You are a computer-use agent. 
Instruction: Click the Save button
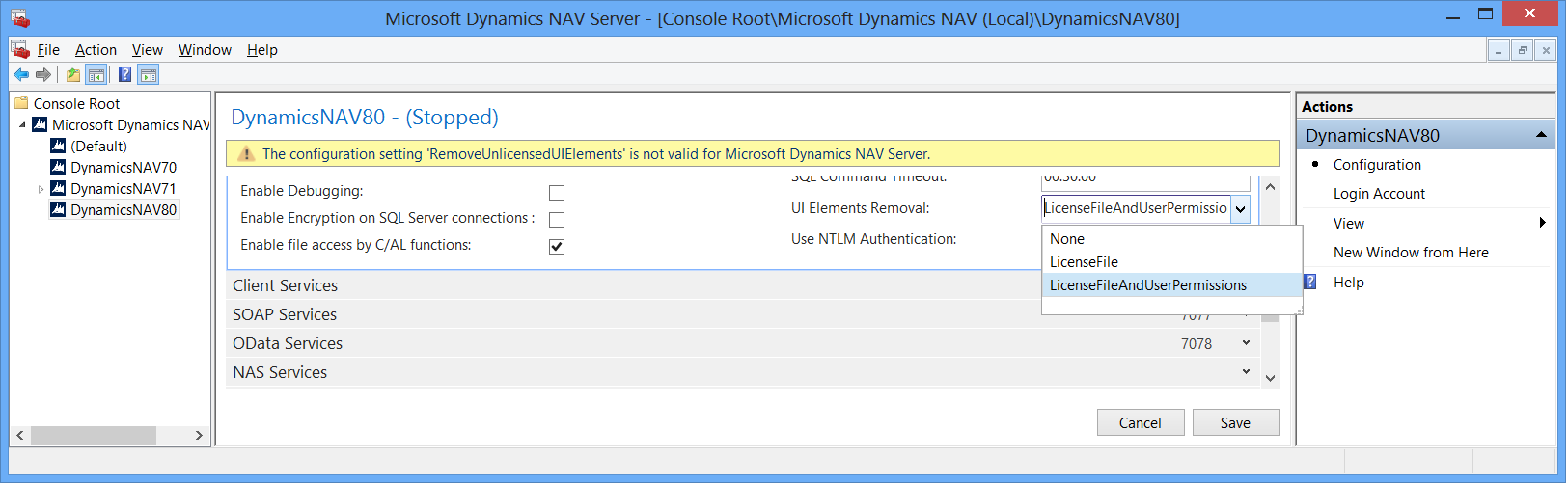coord(1236,422)
